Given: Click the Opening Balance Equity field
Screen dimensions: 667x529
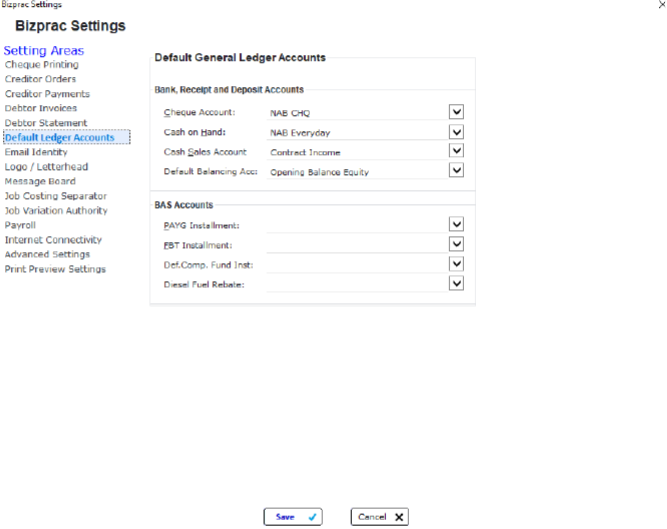Looking at the screenshot, I should [357, 172].
